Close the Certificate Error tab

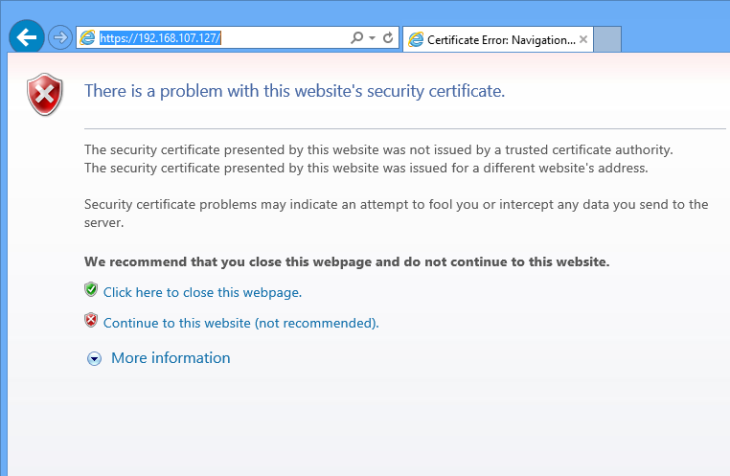(x=583, y=40)
